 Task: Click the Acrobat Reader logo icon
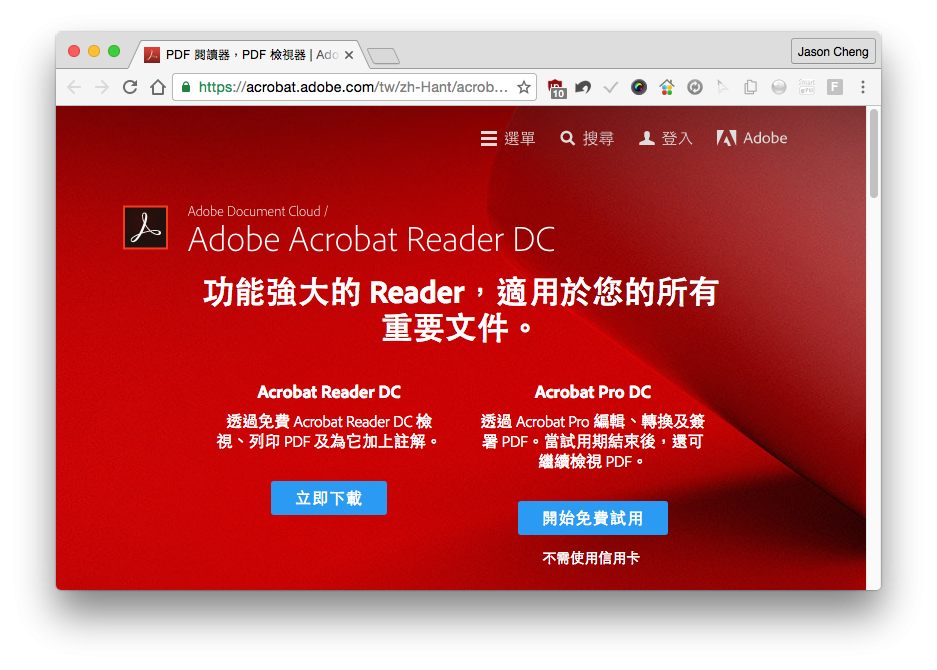(x=145, y=227)
